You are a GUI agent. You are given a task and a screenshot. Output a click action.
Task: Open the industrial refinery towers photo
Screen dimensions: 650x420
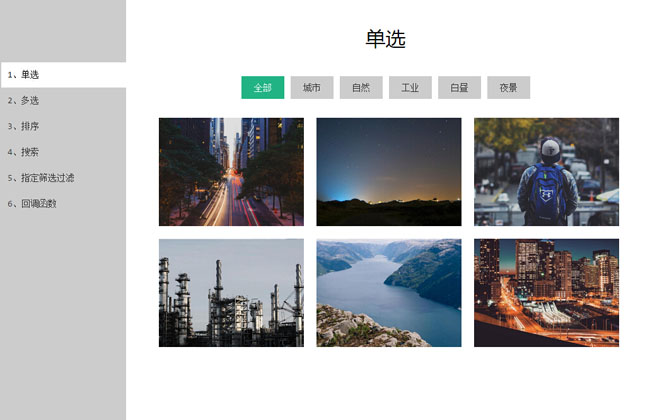click(x=231, y=293)
